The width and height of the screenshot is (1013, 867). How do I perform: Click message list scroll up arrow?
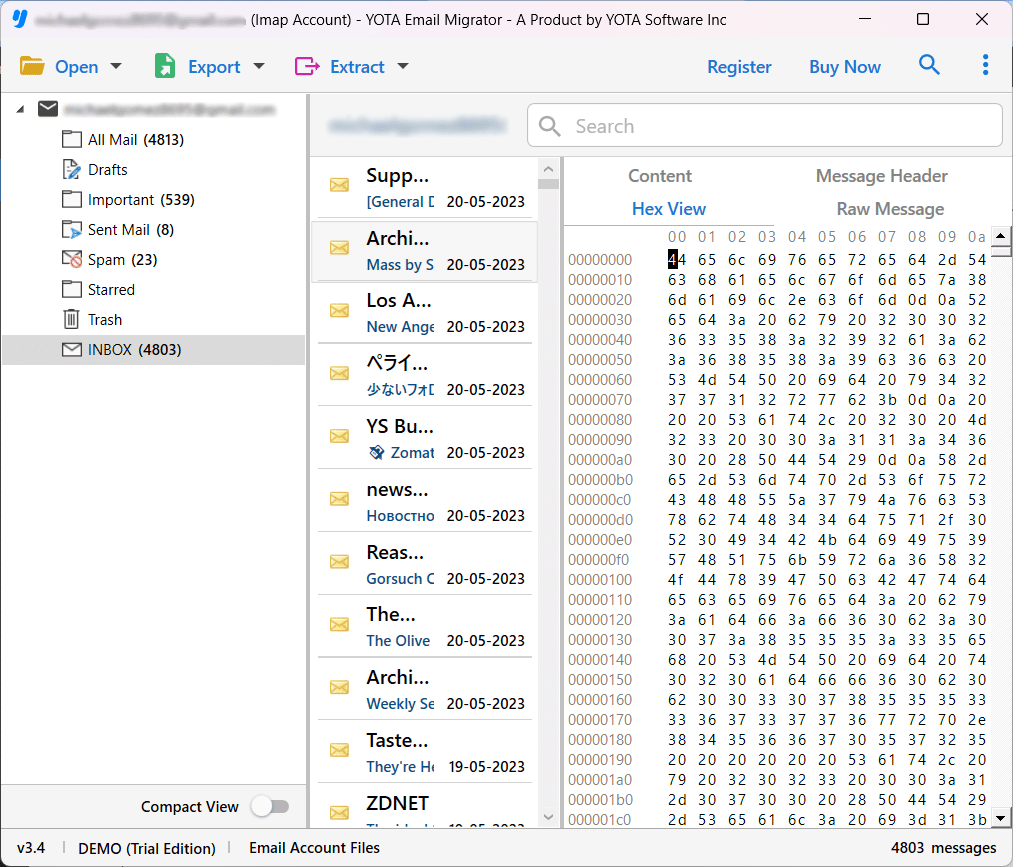tap(548, 169)
